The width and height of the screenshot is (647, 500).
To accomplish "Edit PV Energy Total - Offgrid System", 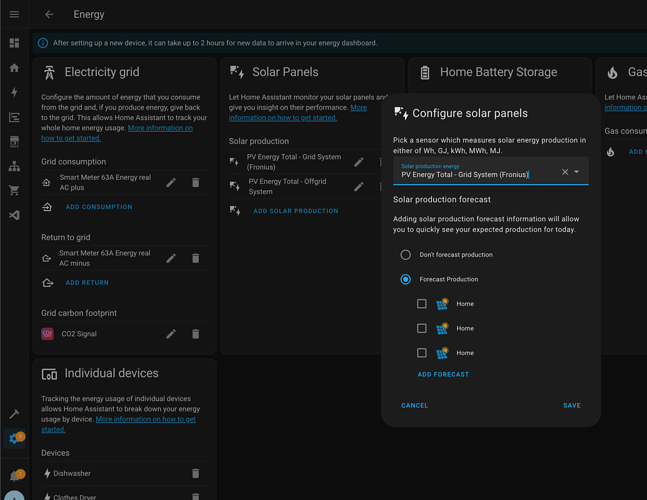I will [x=359, y=186].
